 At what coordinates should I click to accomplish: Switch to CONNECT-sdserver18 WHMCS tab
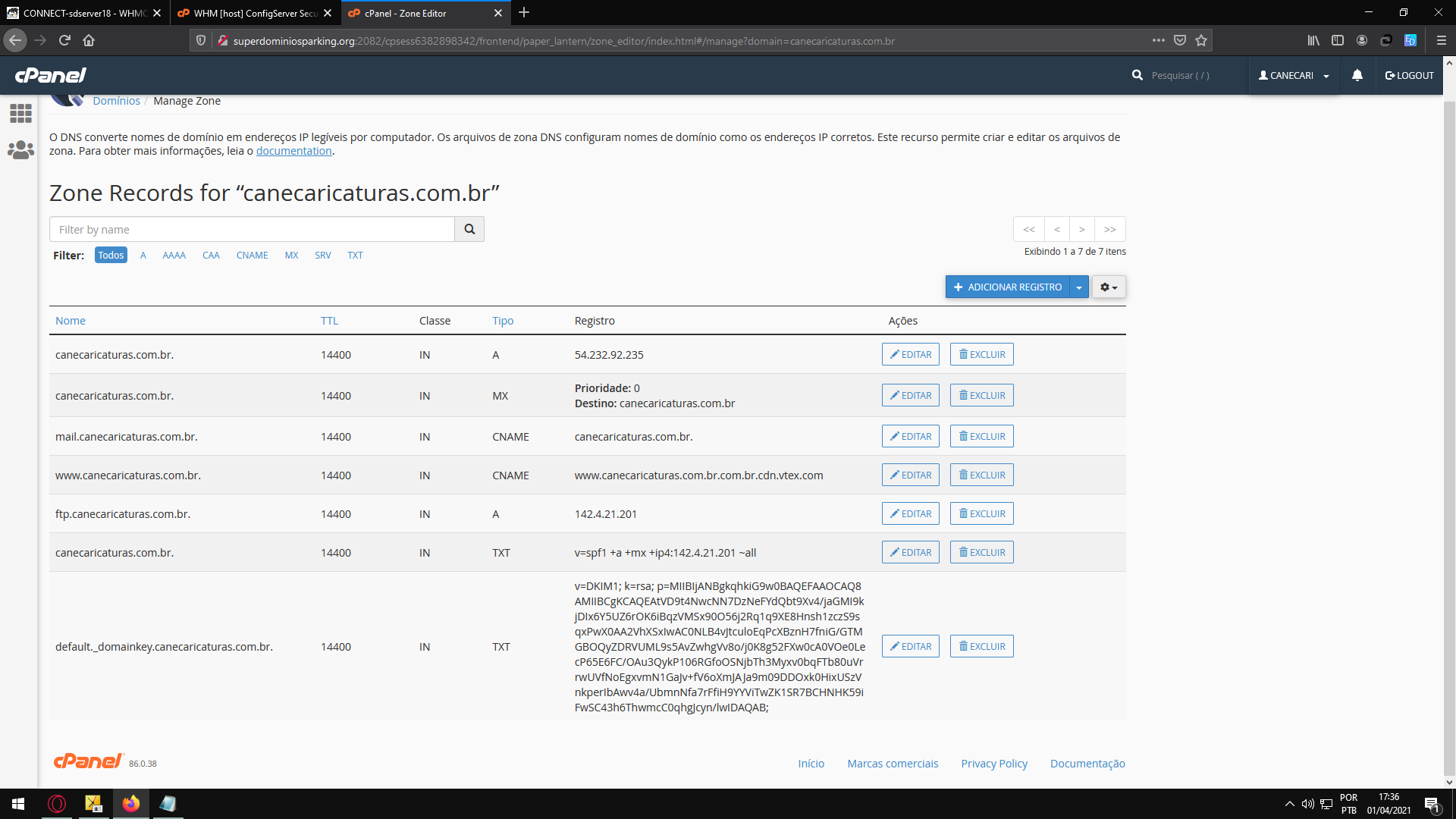tap(83, 13)
